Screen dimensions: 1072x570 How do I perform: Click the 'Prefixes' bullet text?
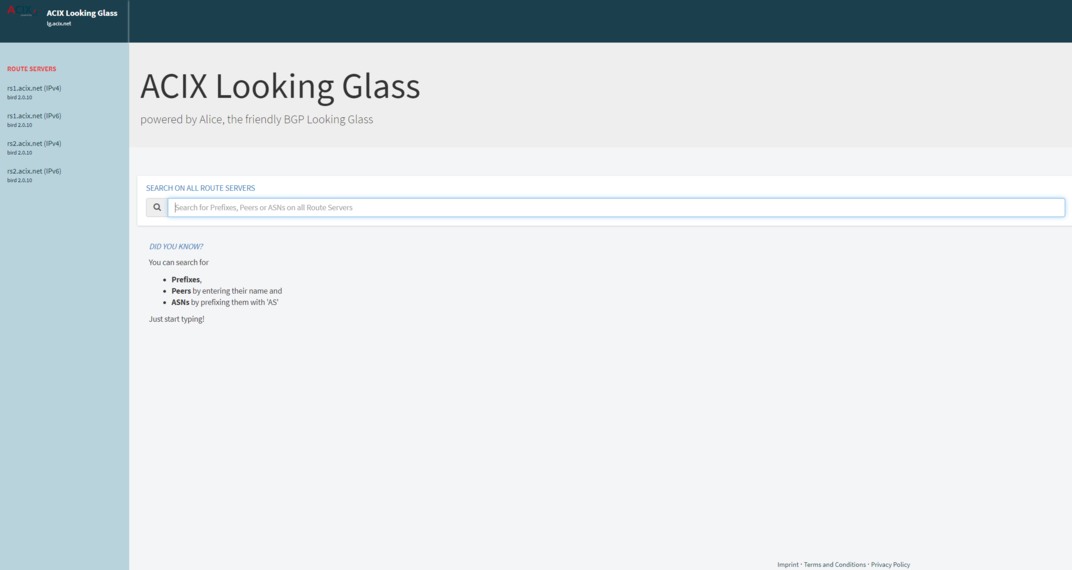tap(186, 280)
